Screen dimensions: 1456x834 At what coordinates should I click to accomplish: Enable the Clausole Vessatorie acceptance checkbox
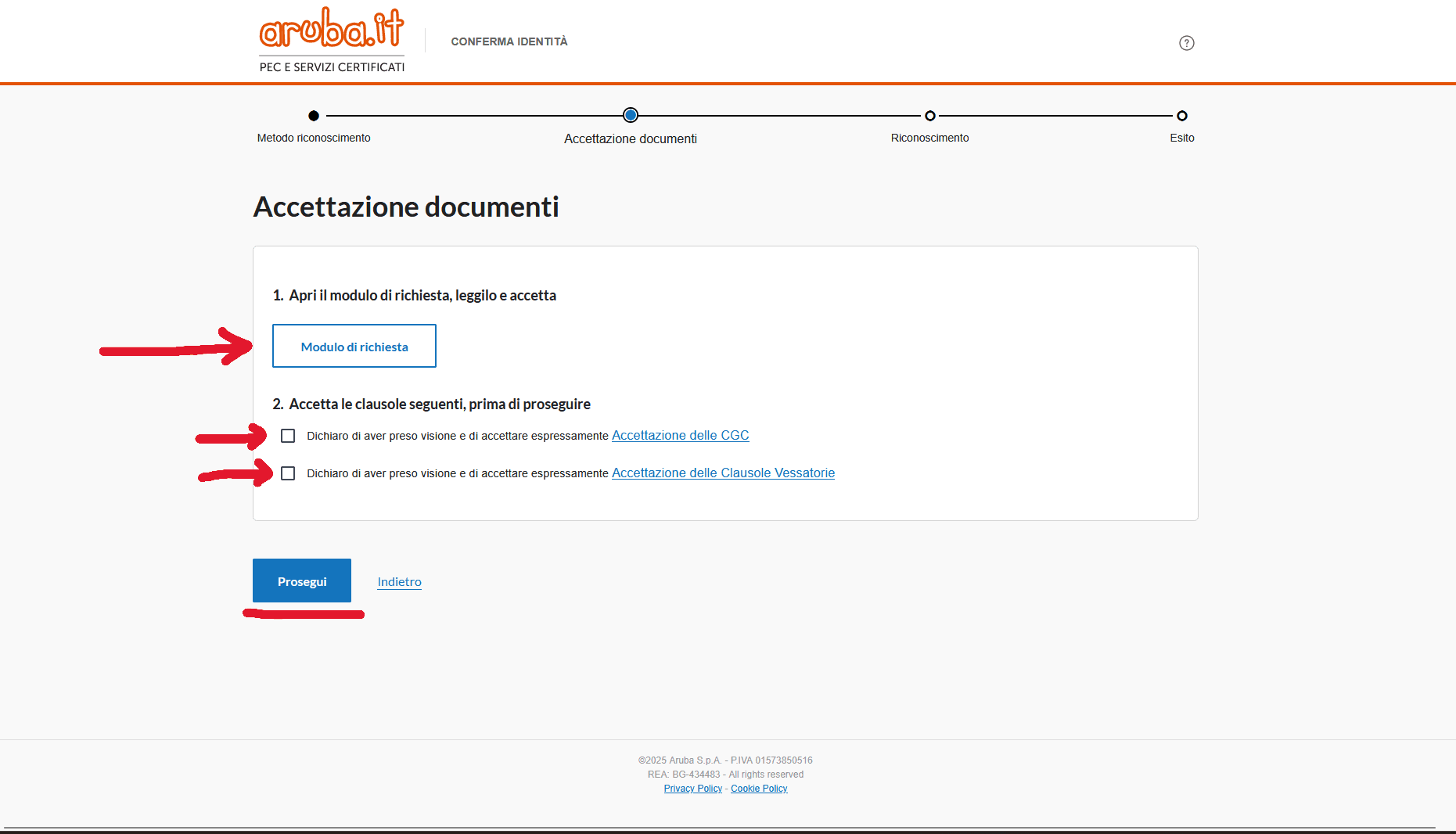tap(288, 473)
